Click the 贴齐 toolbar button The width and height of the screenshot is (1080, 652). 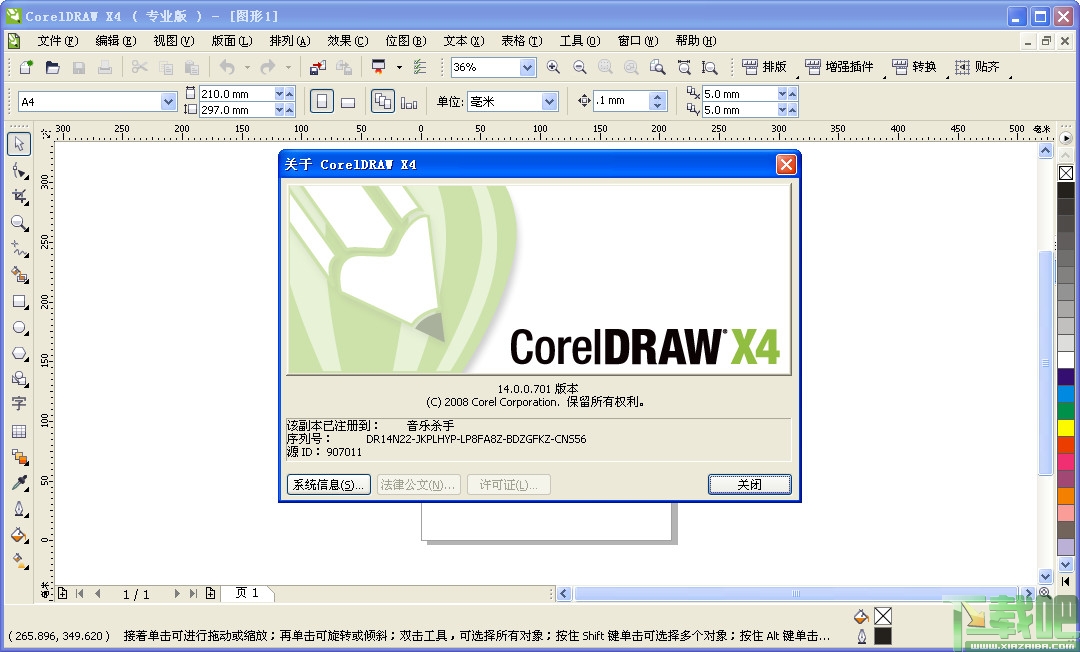click(x=977, y=67)
